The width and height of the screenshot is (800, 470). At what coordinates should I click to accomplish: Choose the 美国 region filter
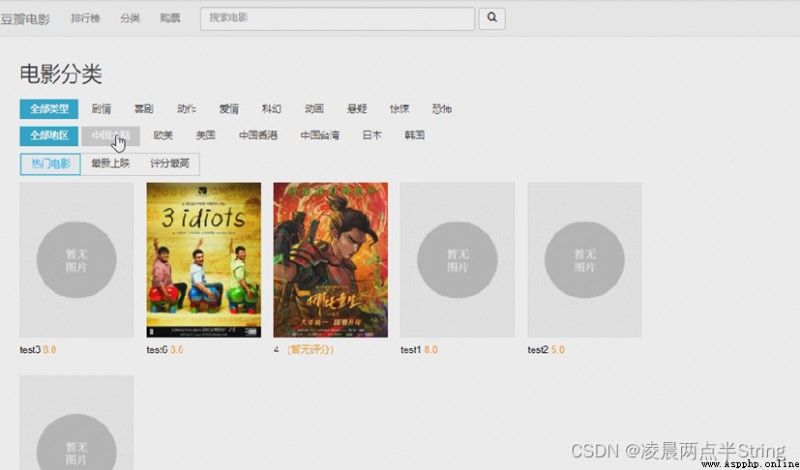click(x=206, y=135)
